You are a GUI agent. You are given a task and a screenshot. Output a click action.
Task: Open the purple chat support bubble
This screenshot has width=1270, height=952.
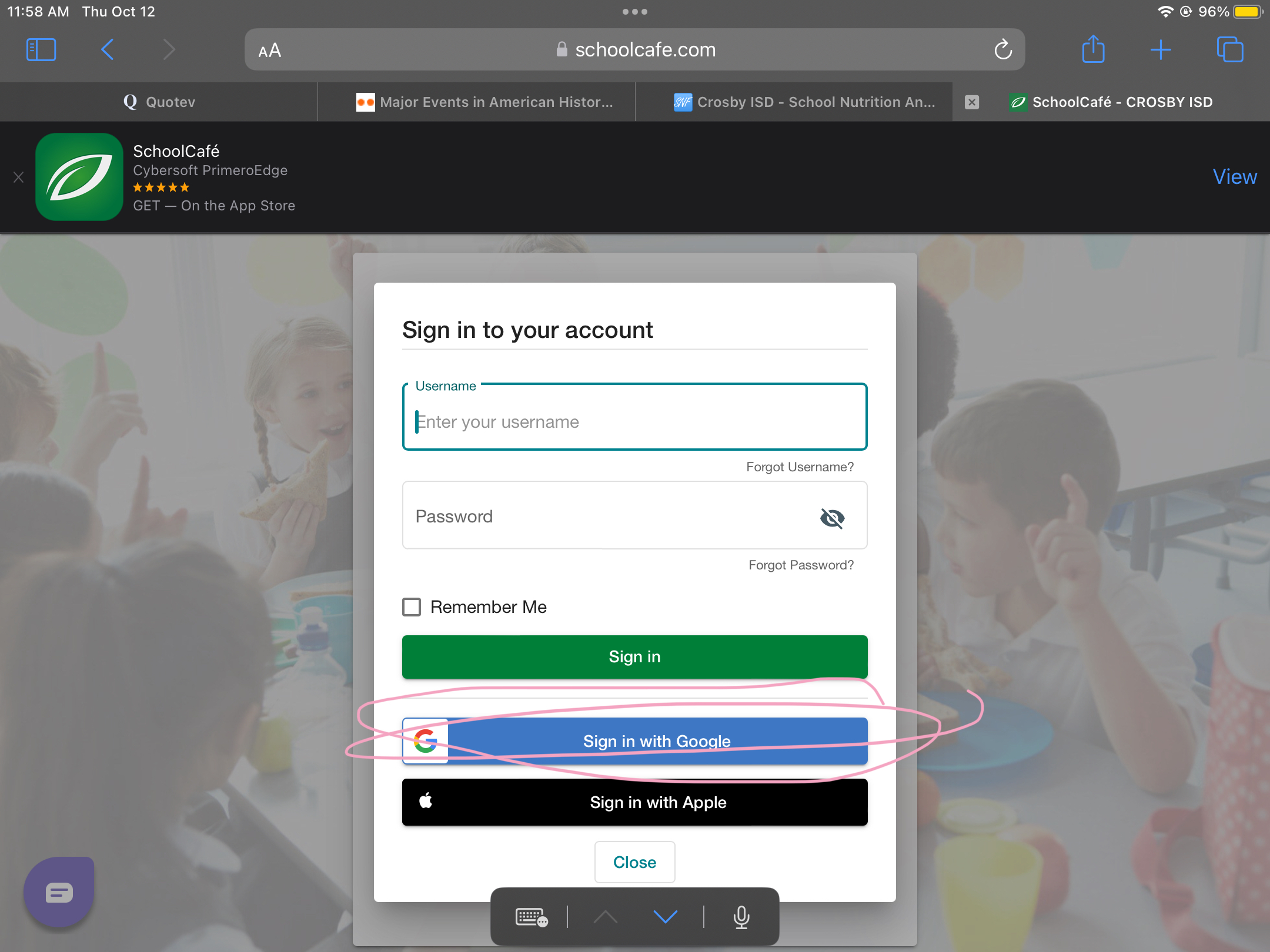59,892
